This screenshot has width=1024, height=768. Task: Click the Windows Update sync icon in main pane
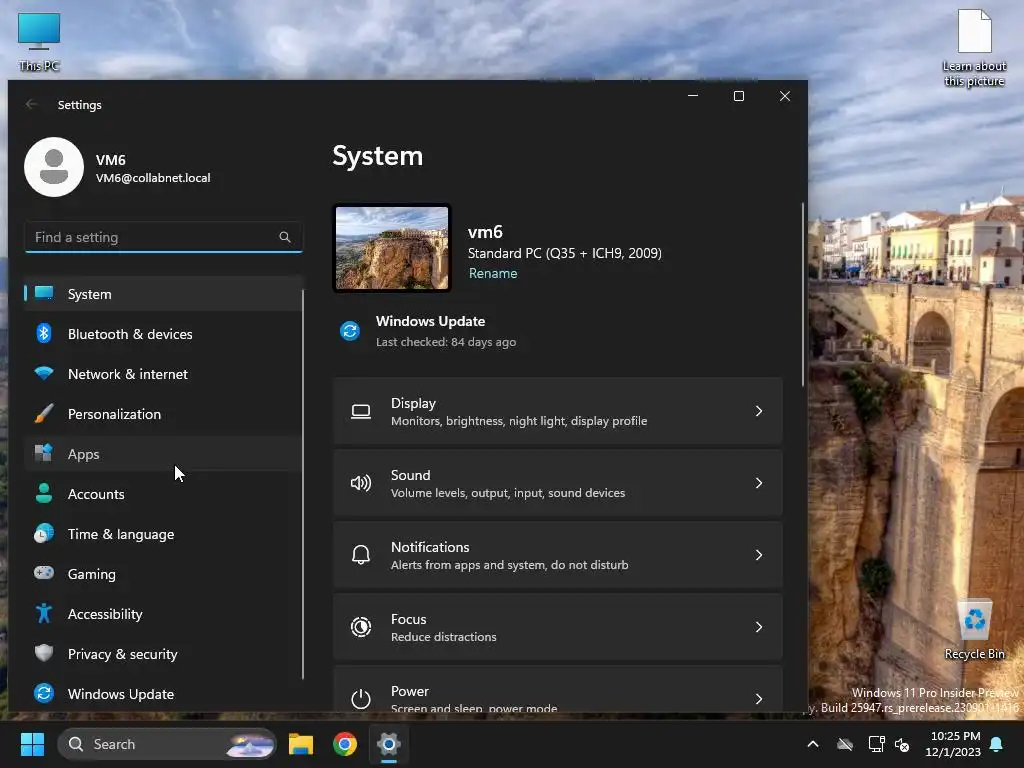[350, 331]
